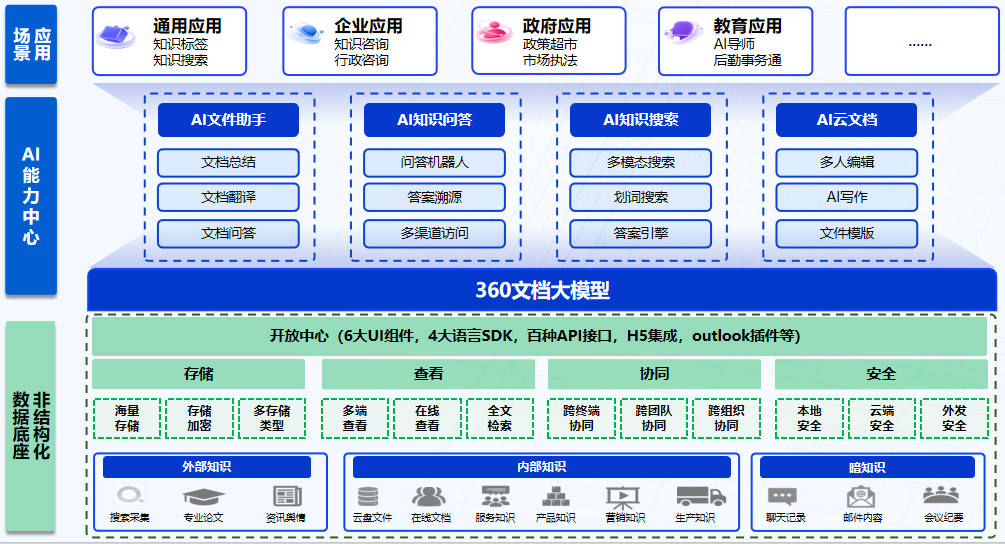Click the 多端查看 dashed box
Viewport: 1005px width, 544px height.
[x=355, y=418]
